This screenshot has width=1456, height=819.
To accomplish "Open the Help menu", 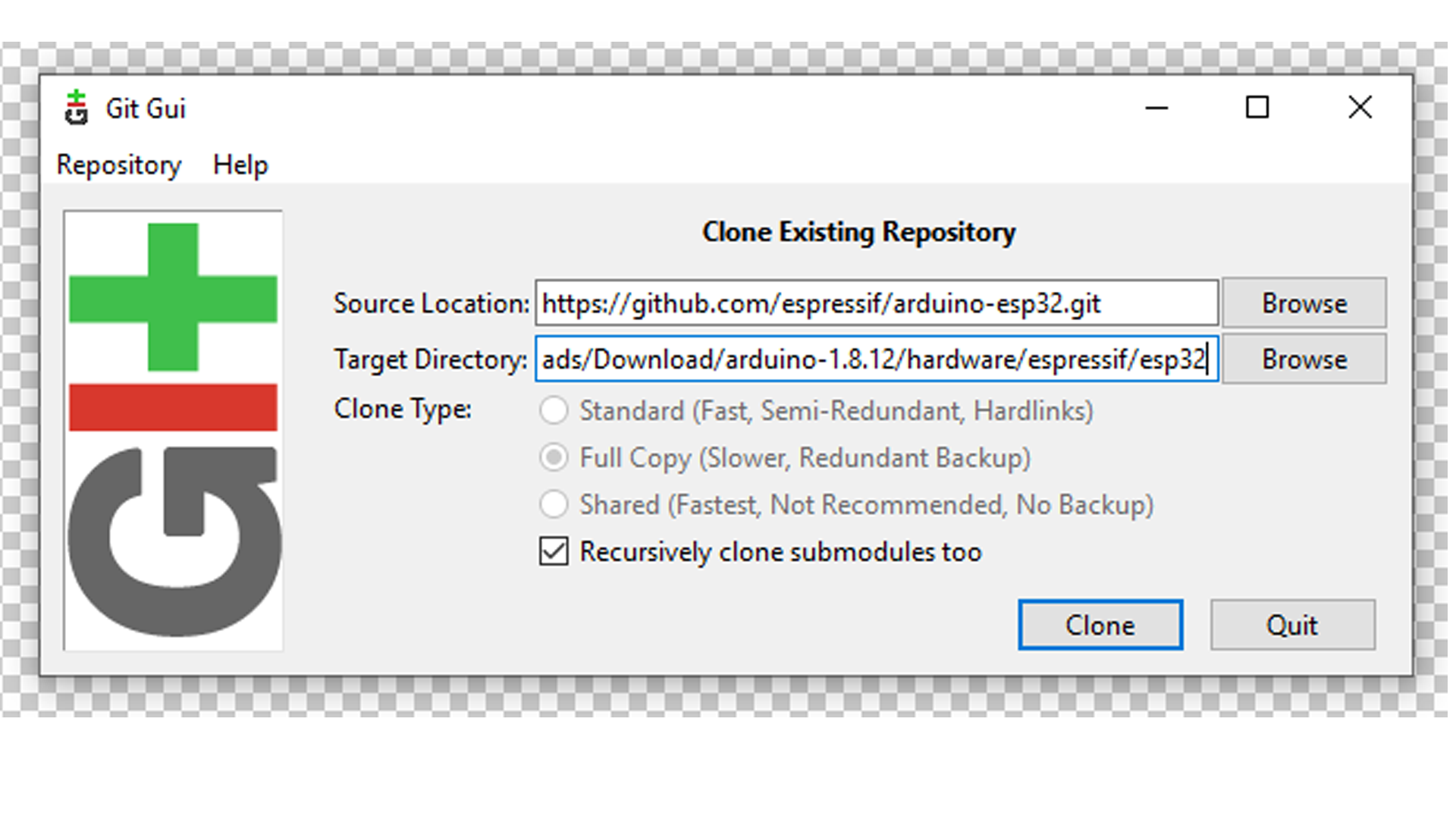I will pos(240,165).
